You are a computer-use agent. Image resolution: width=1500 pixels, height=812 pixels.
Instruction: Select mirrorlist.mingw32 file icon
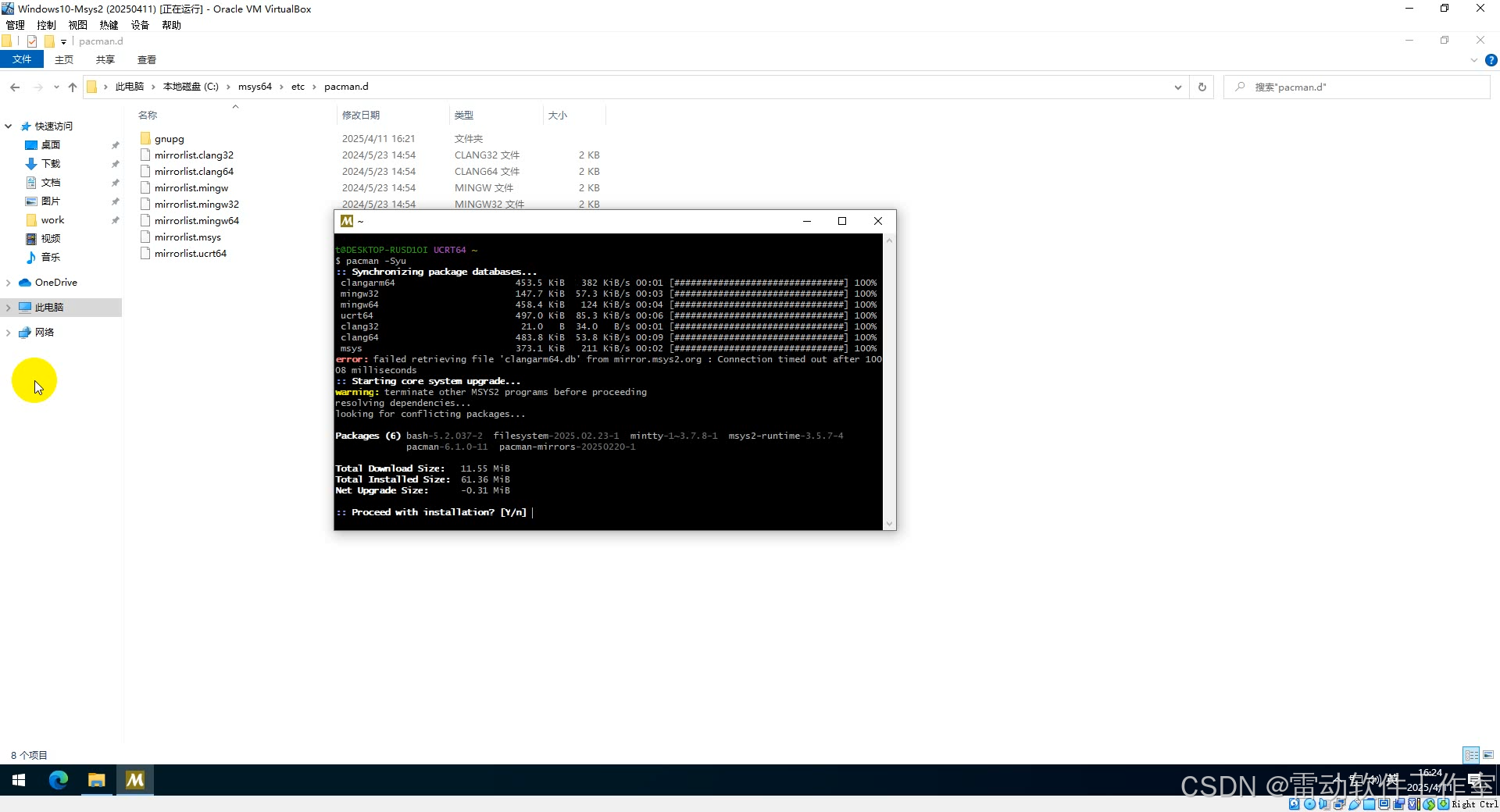click(x=145, y=204)
